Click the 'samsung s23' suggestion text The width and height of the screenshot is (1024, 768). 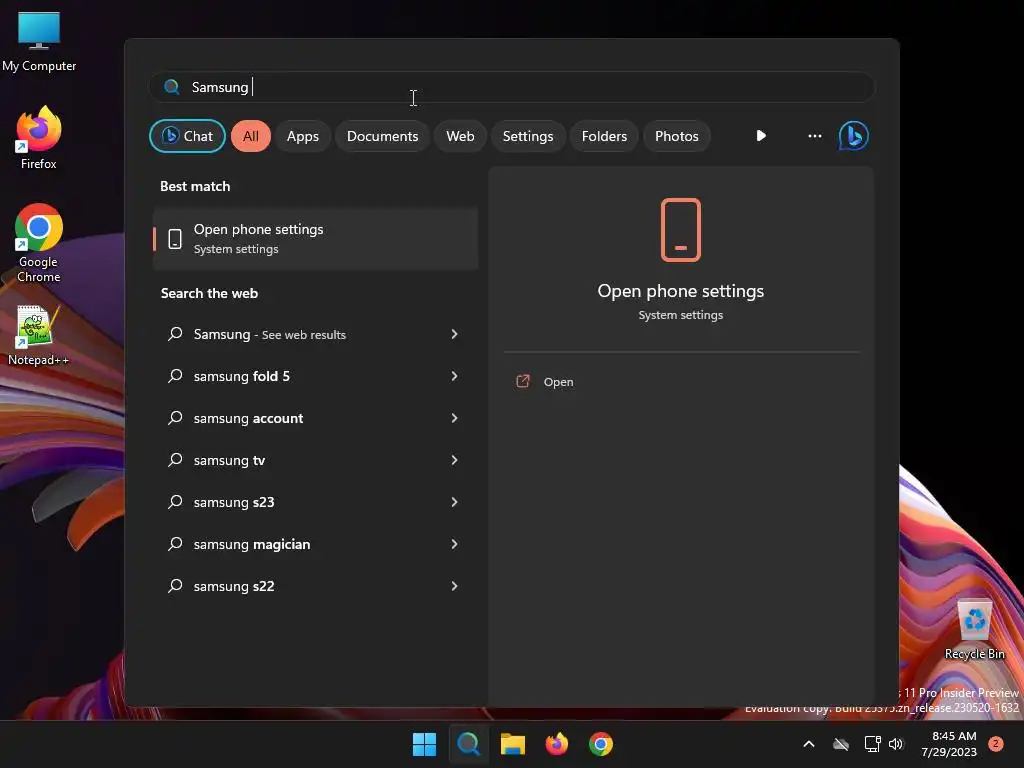click(x=234, y=502)
